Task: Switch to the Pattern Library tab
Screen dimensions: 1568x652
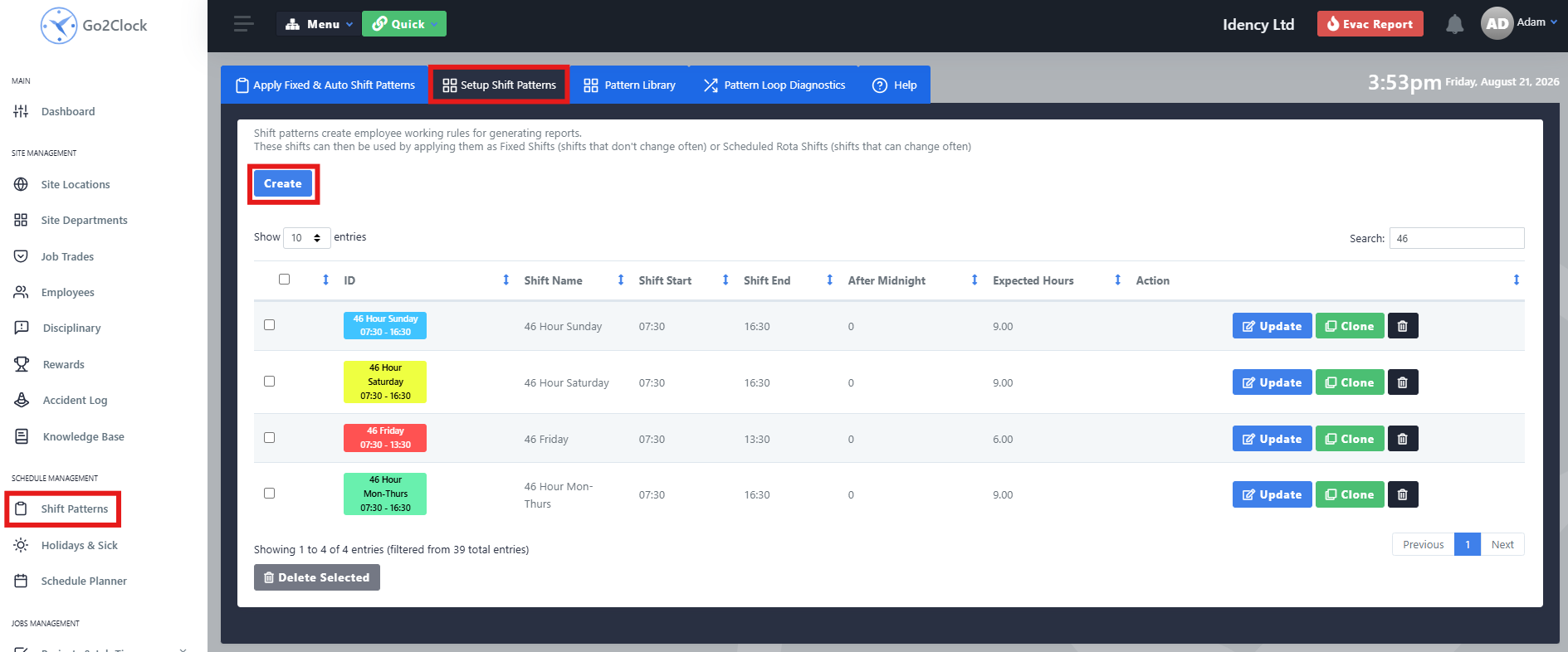Action: tap(630, 85)
